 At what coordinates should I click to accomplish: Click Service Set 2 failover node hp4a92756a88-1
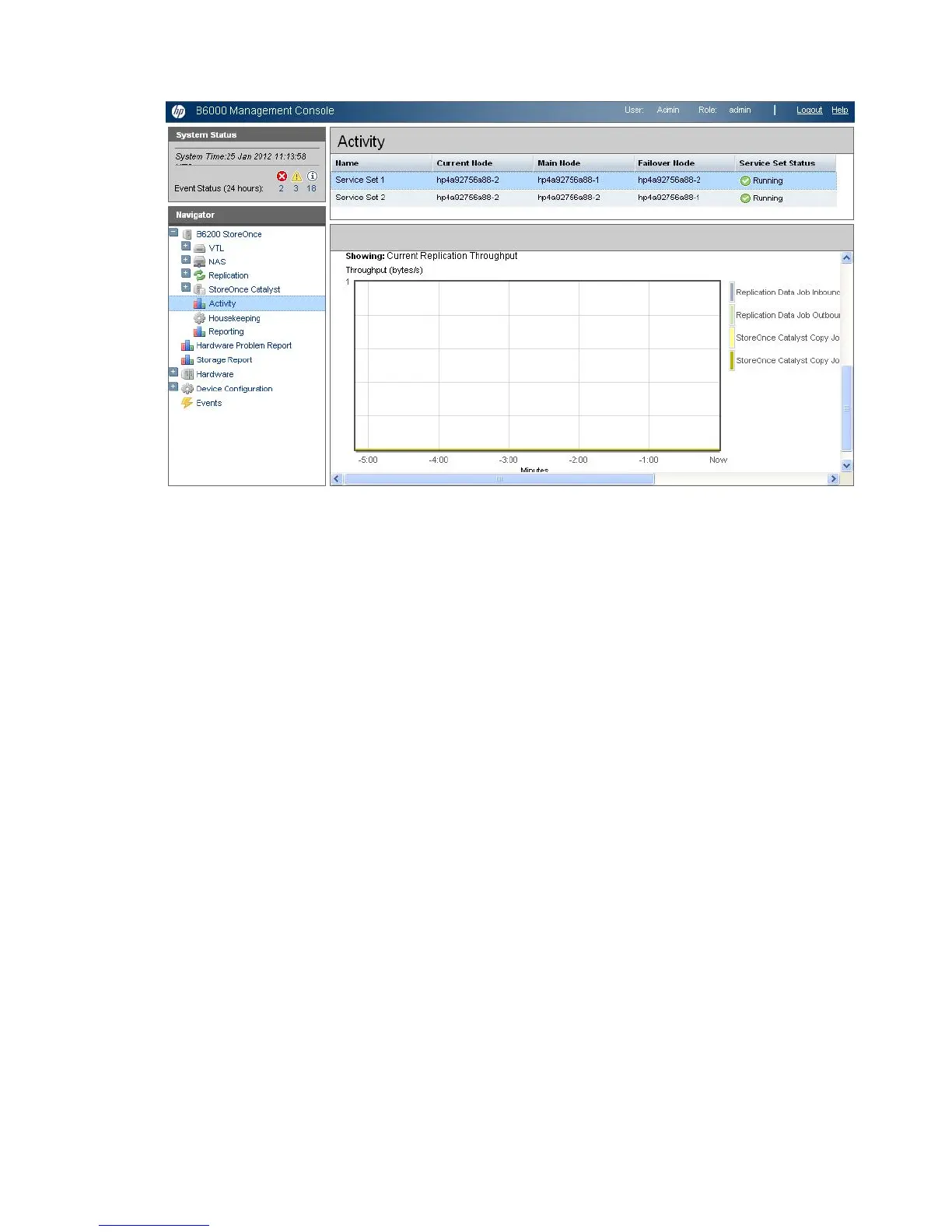click(x=669, y=198)
